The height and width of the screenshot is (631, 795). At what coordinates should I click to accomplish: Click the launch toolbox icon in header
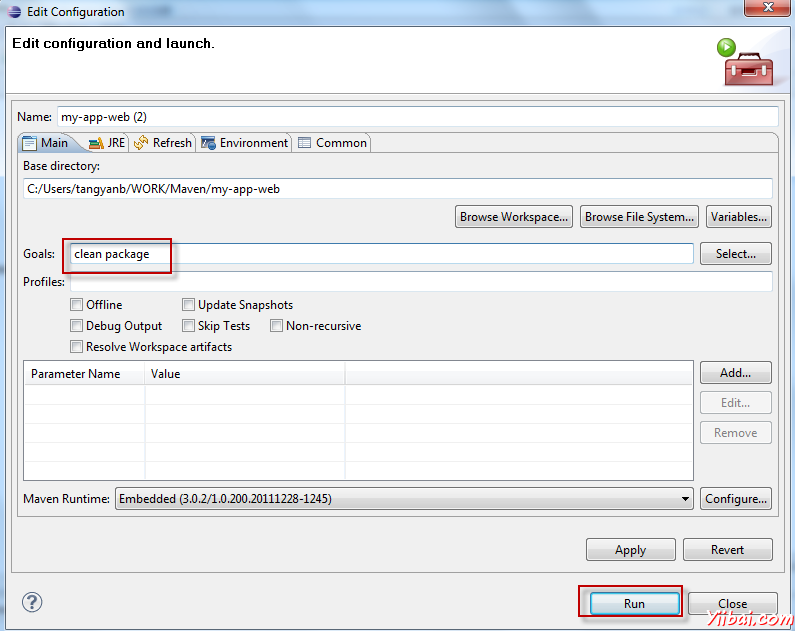[x=742, y=62]
